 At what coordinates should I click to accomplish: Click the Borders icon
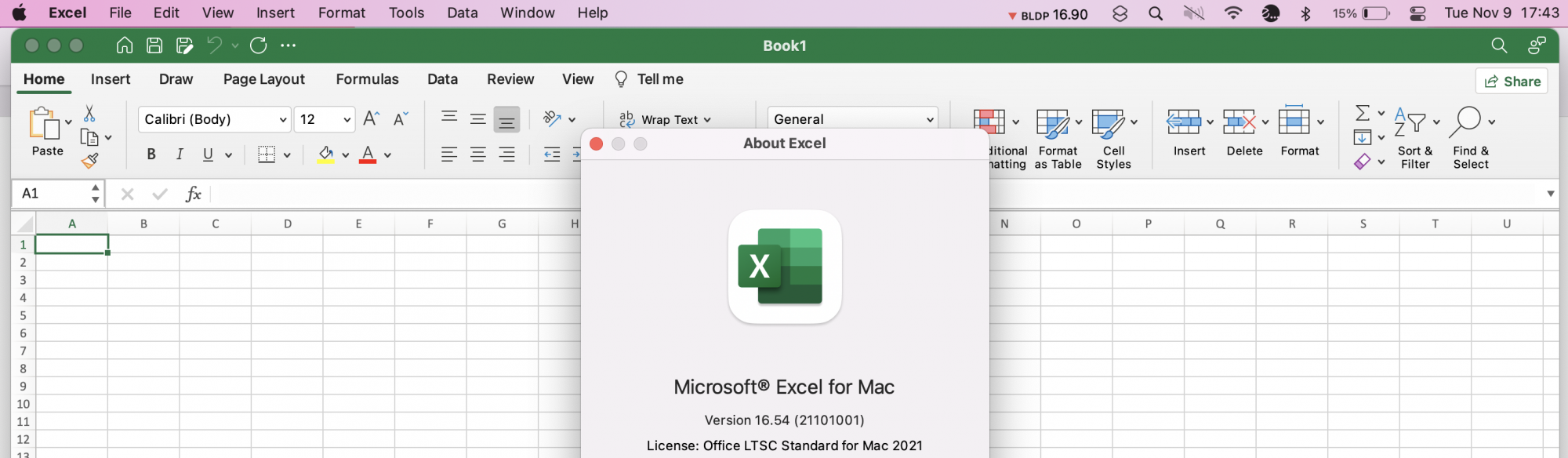click(x=267, y=154)
